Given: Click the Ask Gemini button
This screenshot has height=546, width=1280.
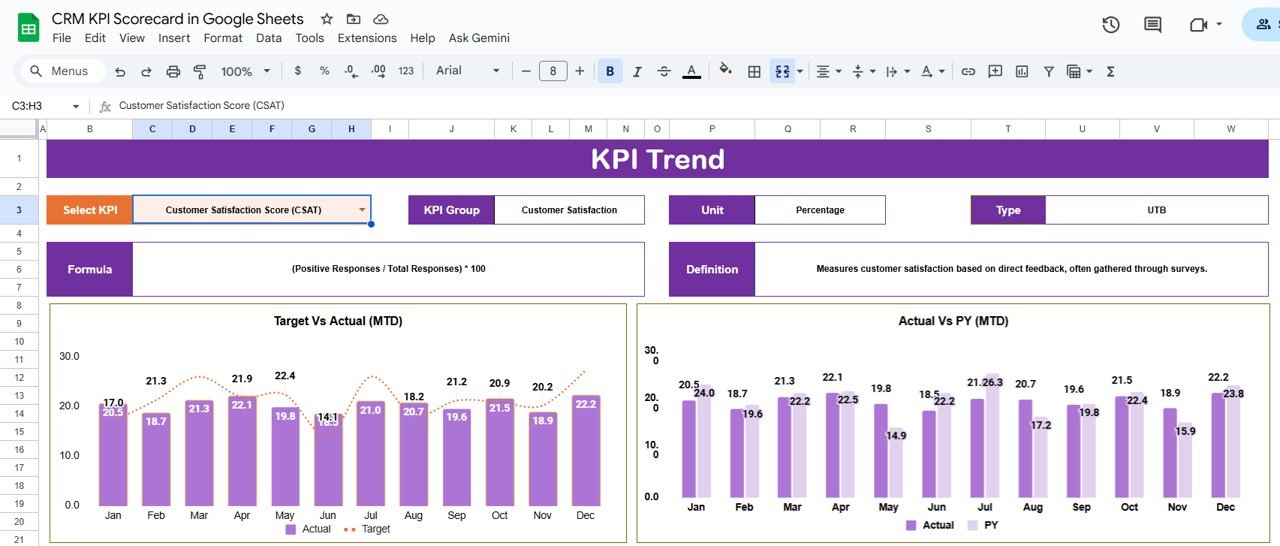Looking at the screenshot, I should 479,38.
